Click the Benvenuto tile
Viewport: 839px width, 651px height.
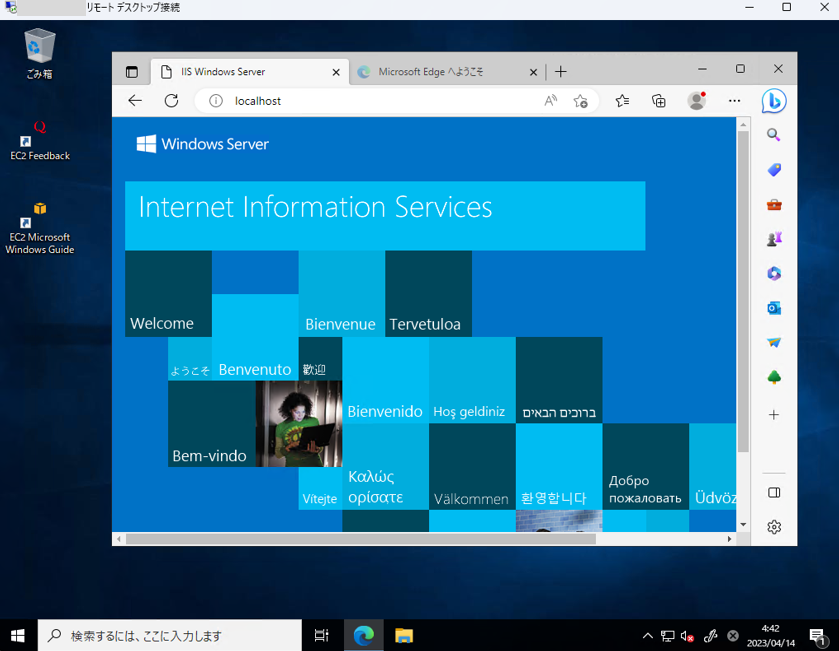(x=255, y=337)
